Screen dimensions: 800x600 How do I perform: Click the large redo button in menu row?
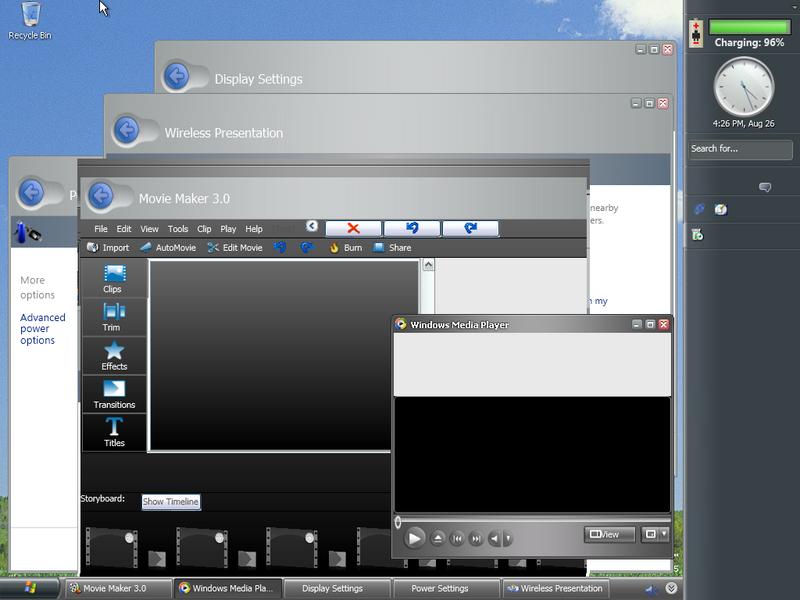(x=470, y=228)
